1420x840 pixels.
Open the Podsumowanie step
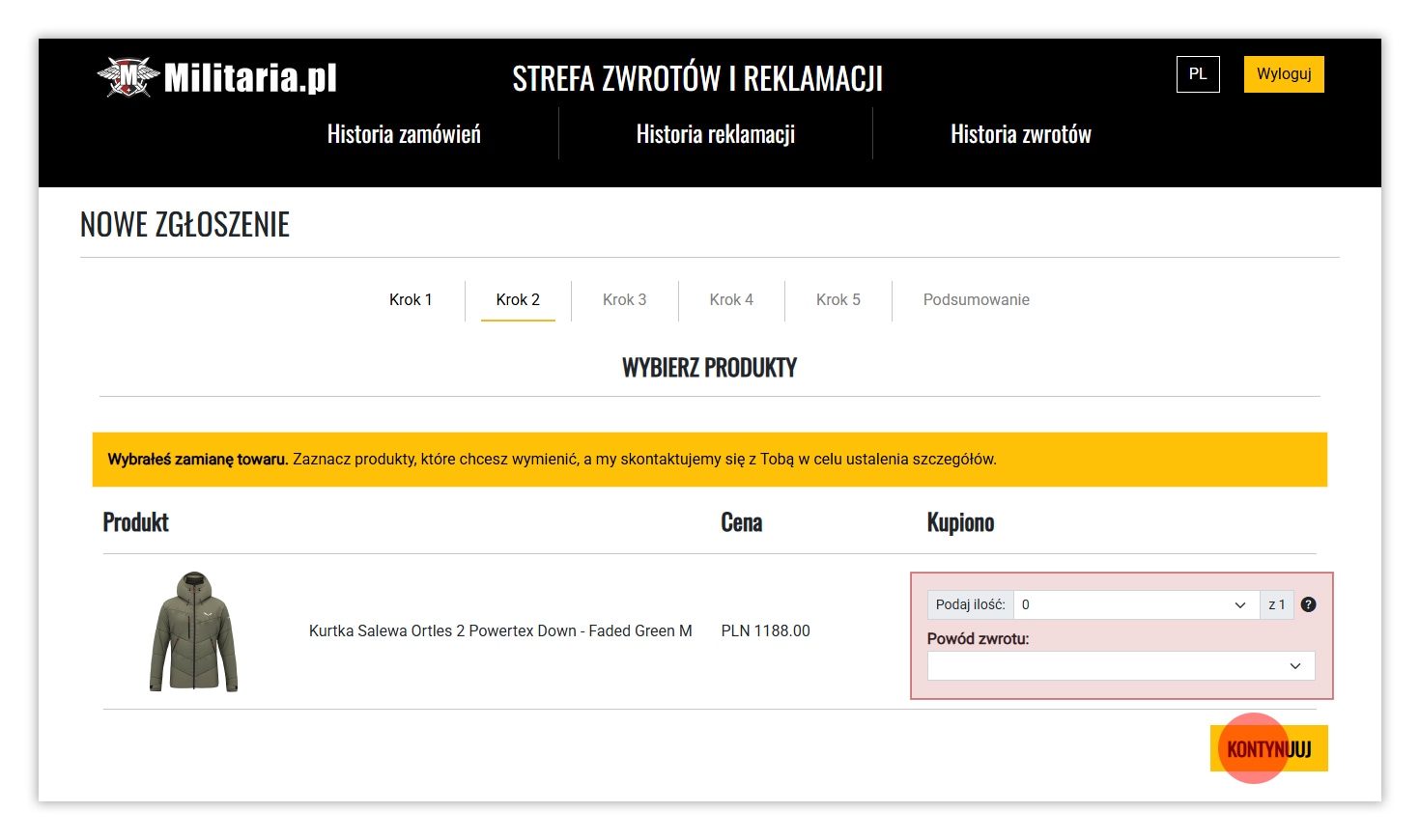pyautogui.click(x=976, y=299)
